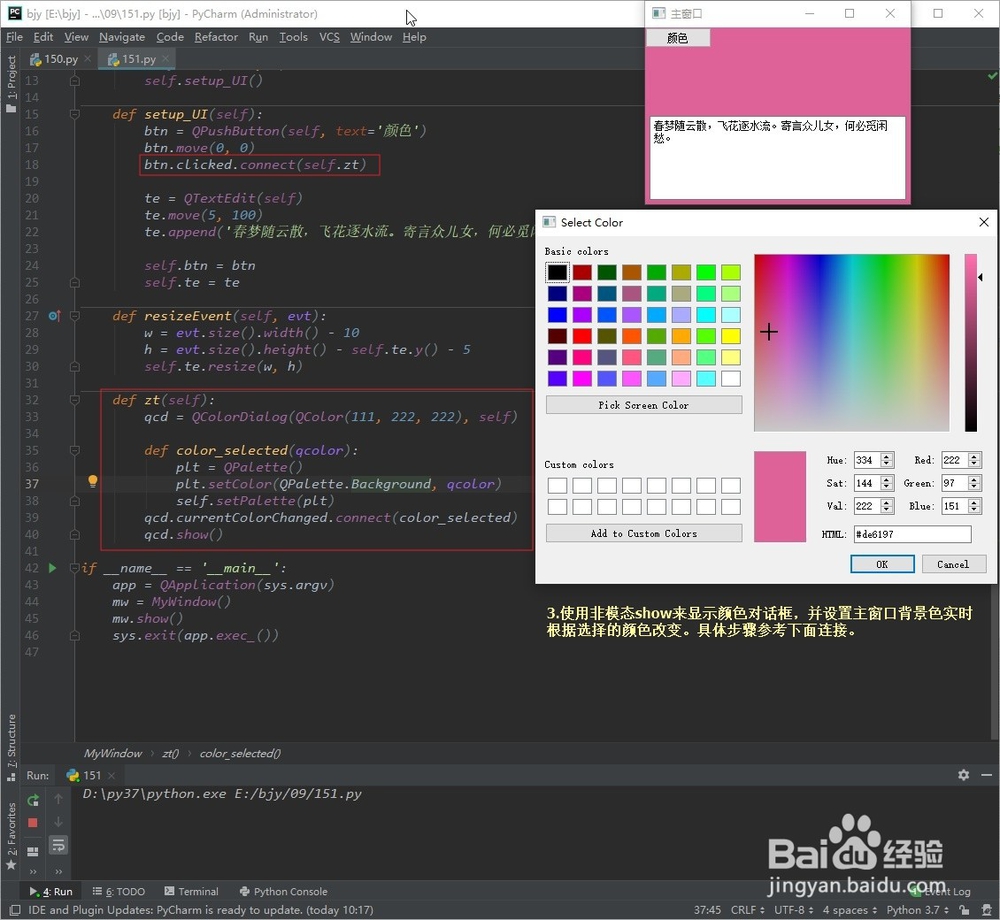Click the Green spinbox stepper arrows
Viewport: 1000px width, 920px height.
[x=974, y=483]
